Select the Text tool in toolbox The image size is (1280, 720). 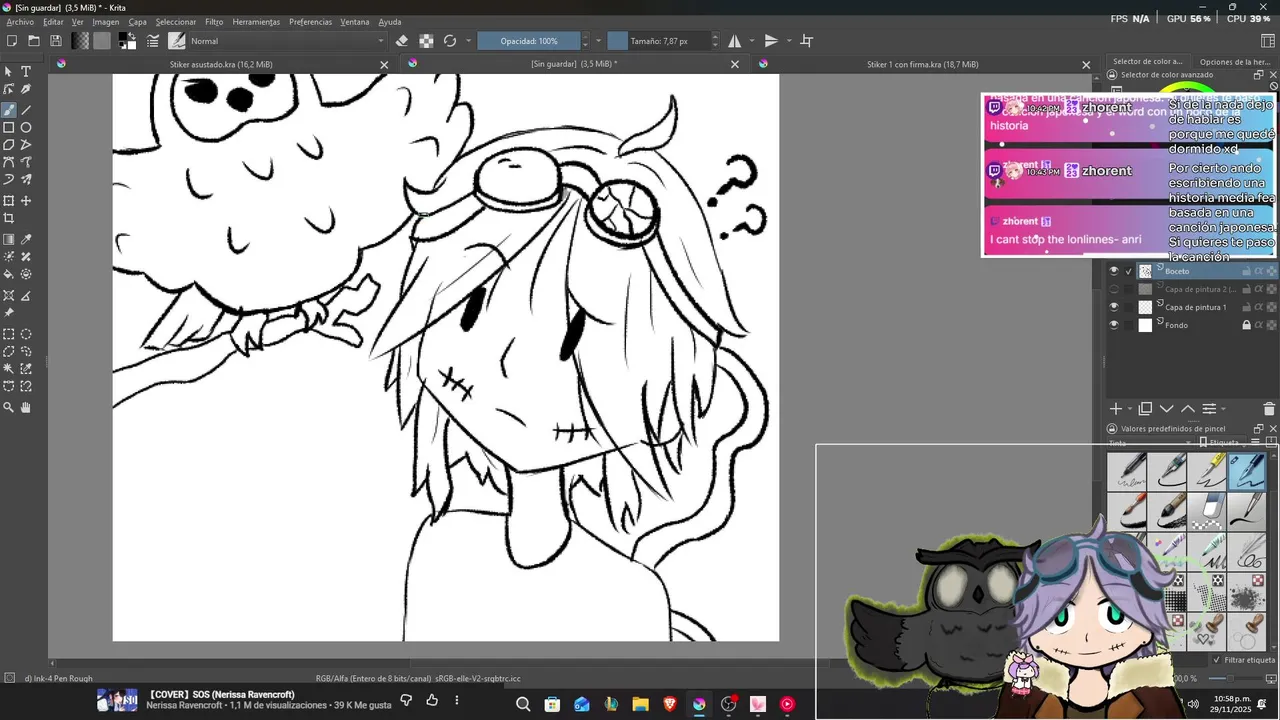point(26,72)
